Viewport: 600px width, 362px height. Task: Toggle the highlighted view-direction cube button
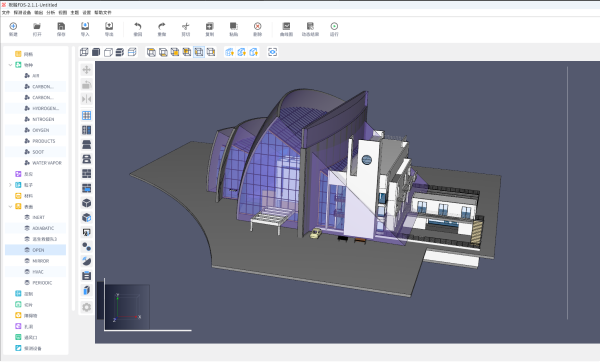[x=199, y=52]
